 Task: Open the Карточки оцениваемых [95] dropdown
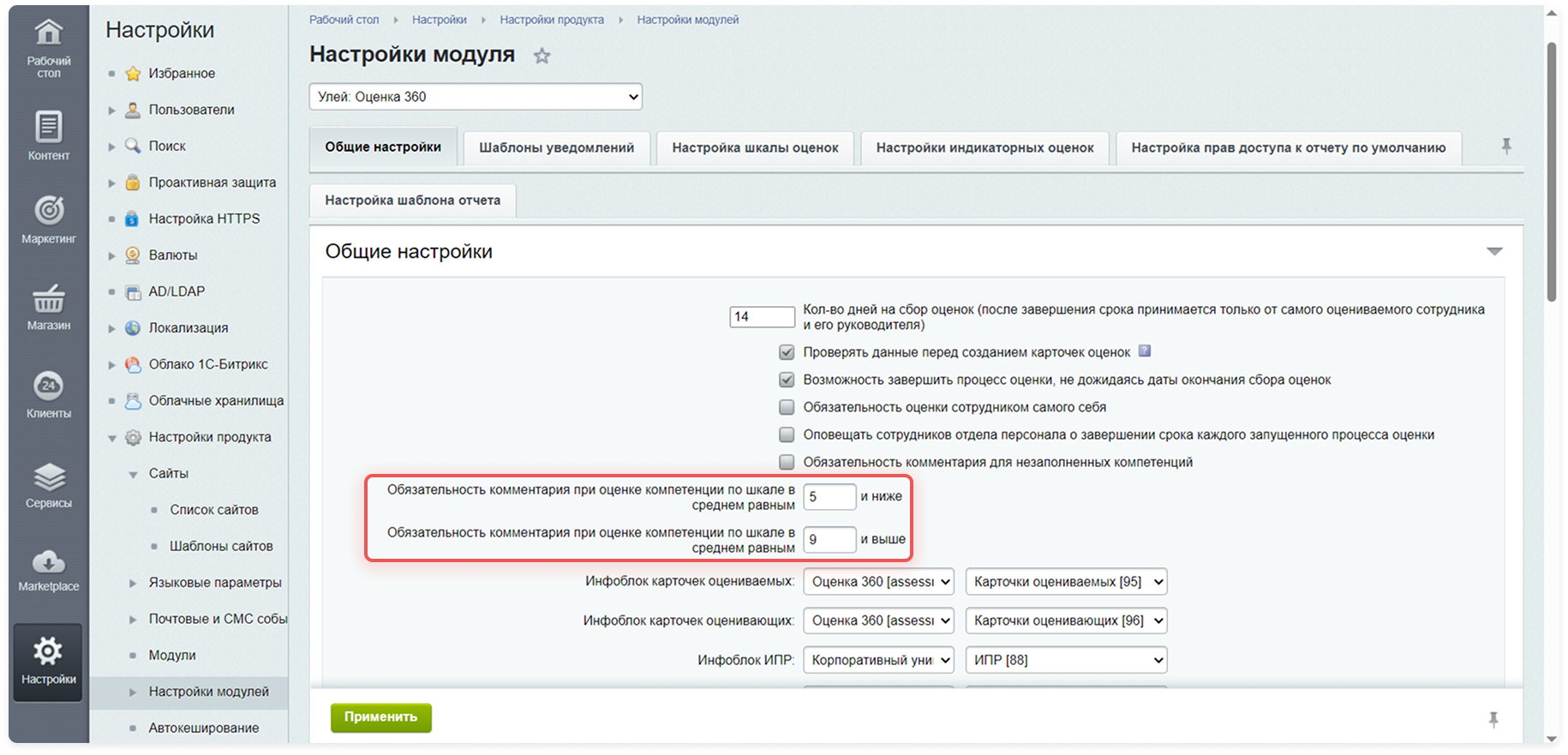click(x=1066, y=582)
